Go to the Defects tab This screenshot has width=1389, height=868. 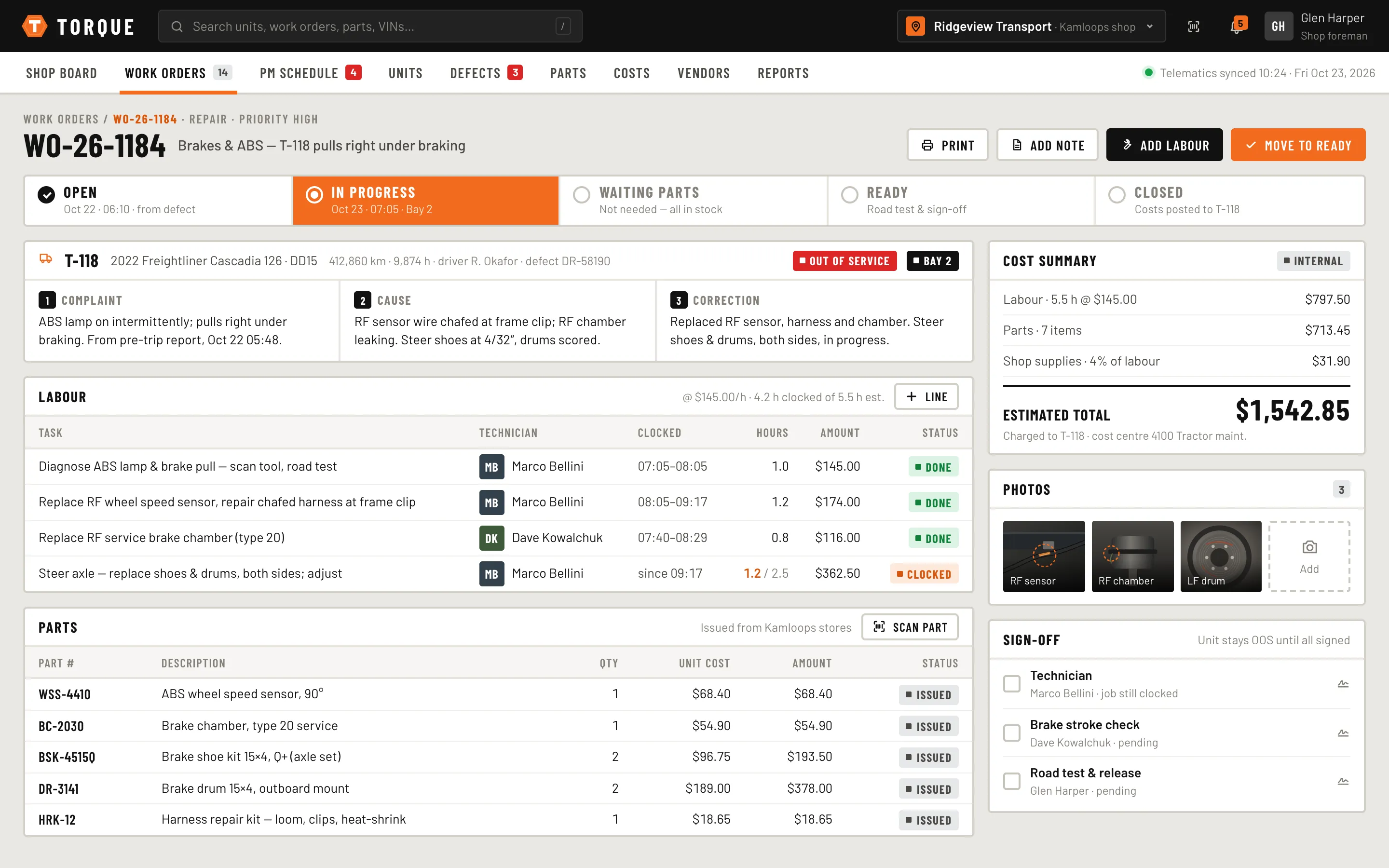pyautogui.click(x=486, y=73)
